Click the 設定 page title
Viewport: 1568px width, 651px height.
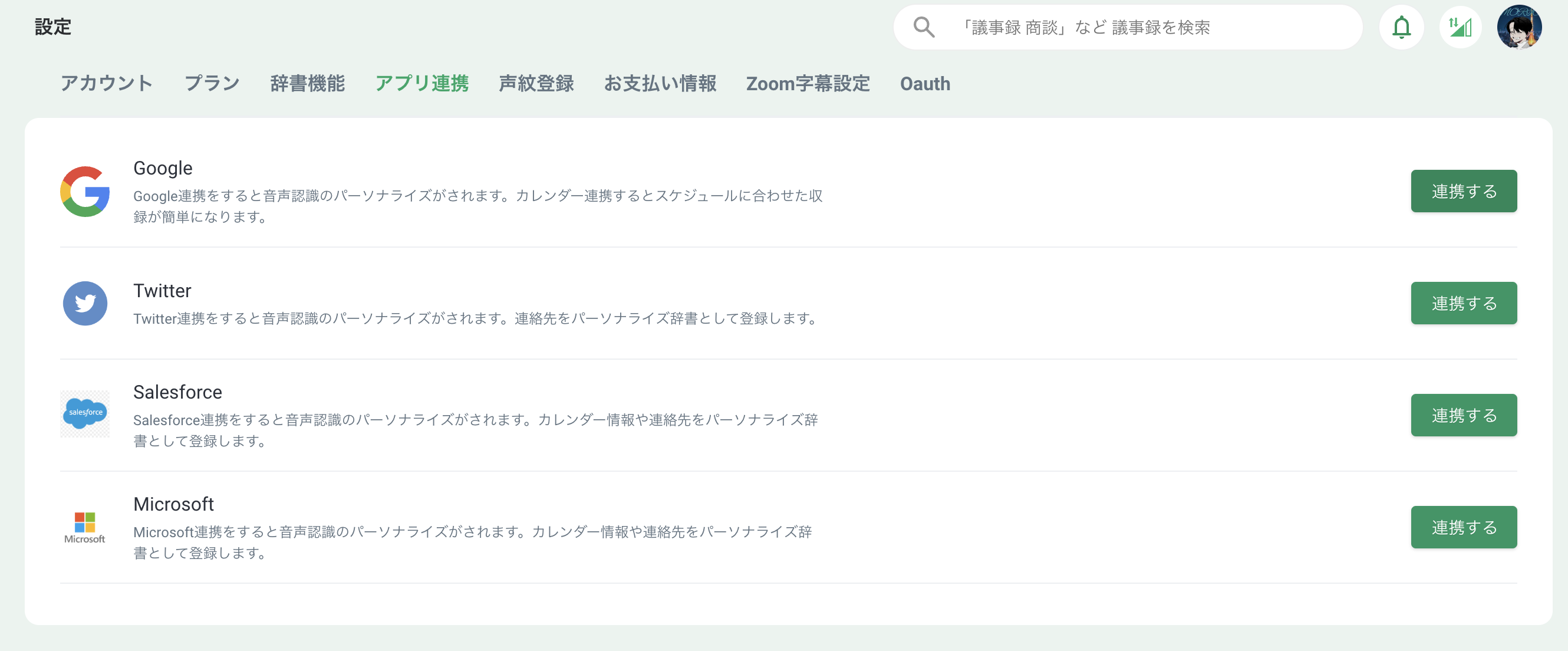(53, 27)
